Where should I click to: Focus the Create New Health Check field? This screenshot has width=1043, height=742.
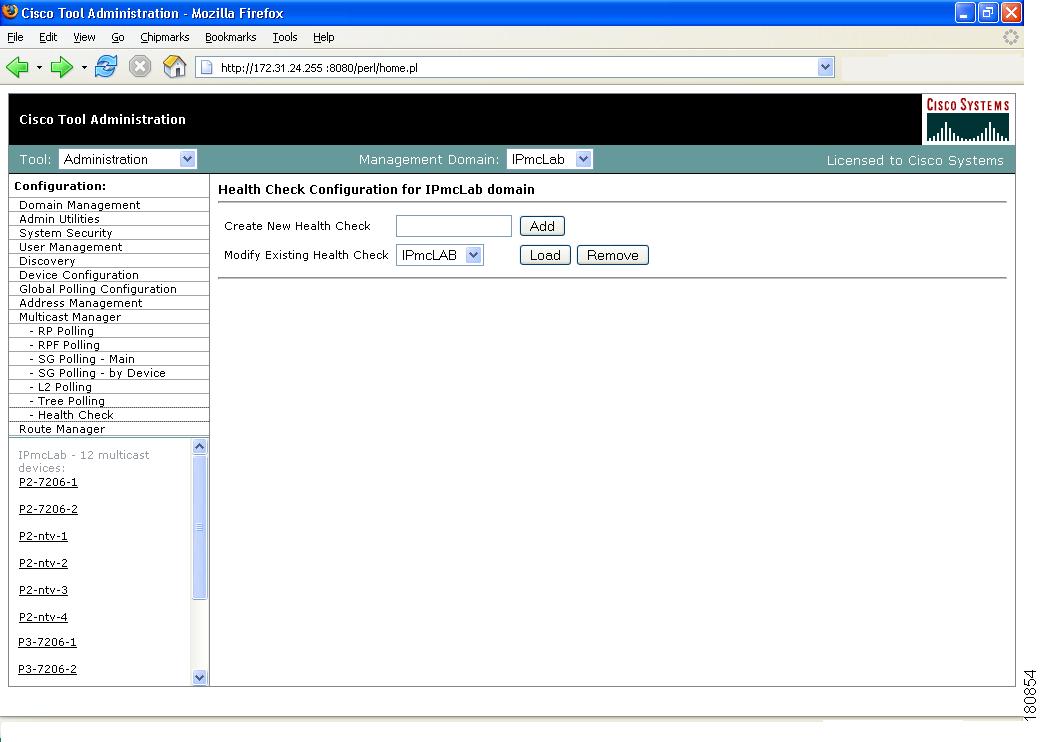click(x=454, y=226)
